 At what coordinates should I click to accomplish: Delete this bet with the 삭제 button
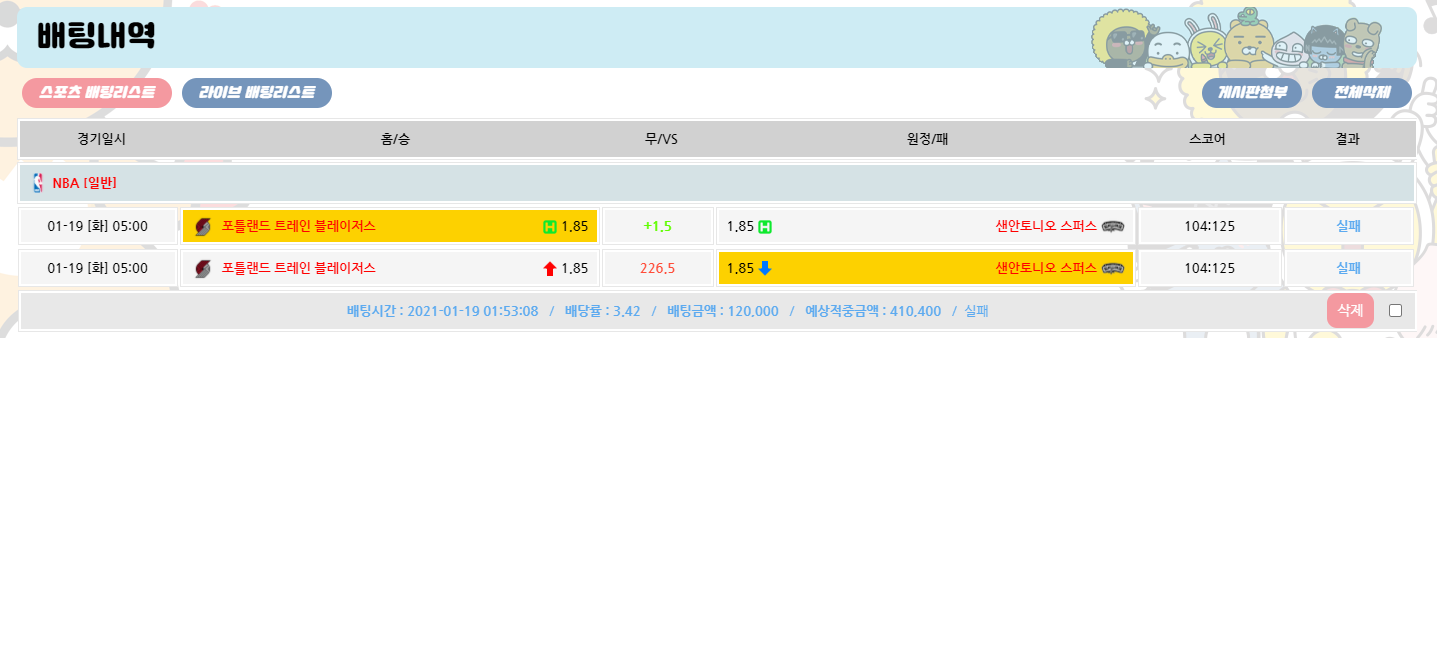tap(1350, 311)
